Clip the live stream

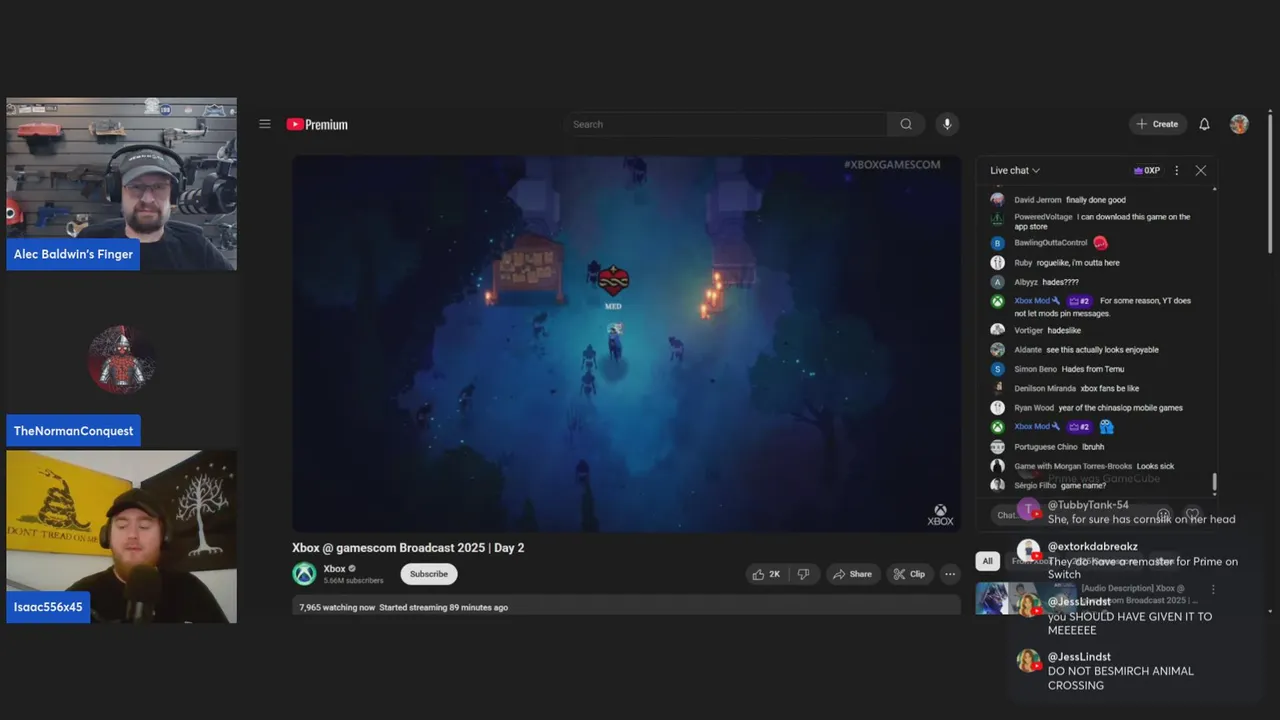click(x=909, y=574)
